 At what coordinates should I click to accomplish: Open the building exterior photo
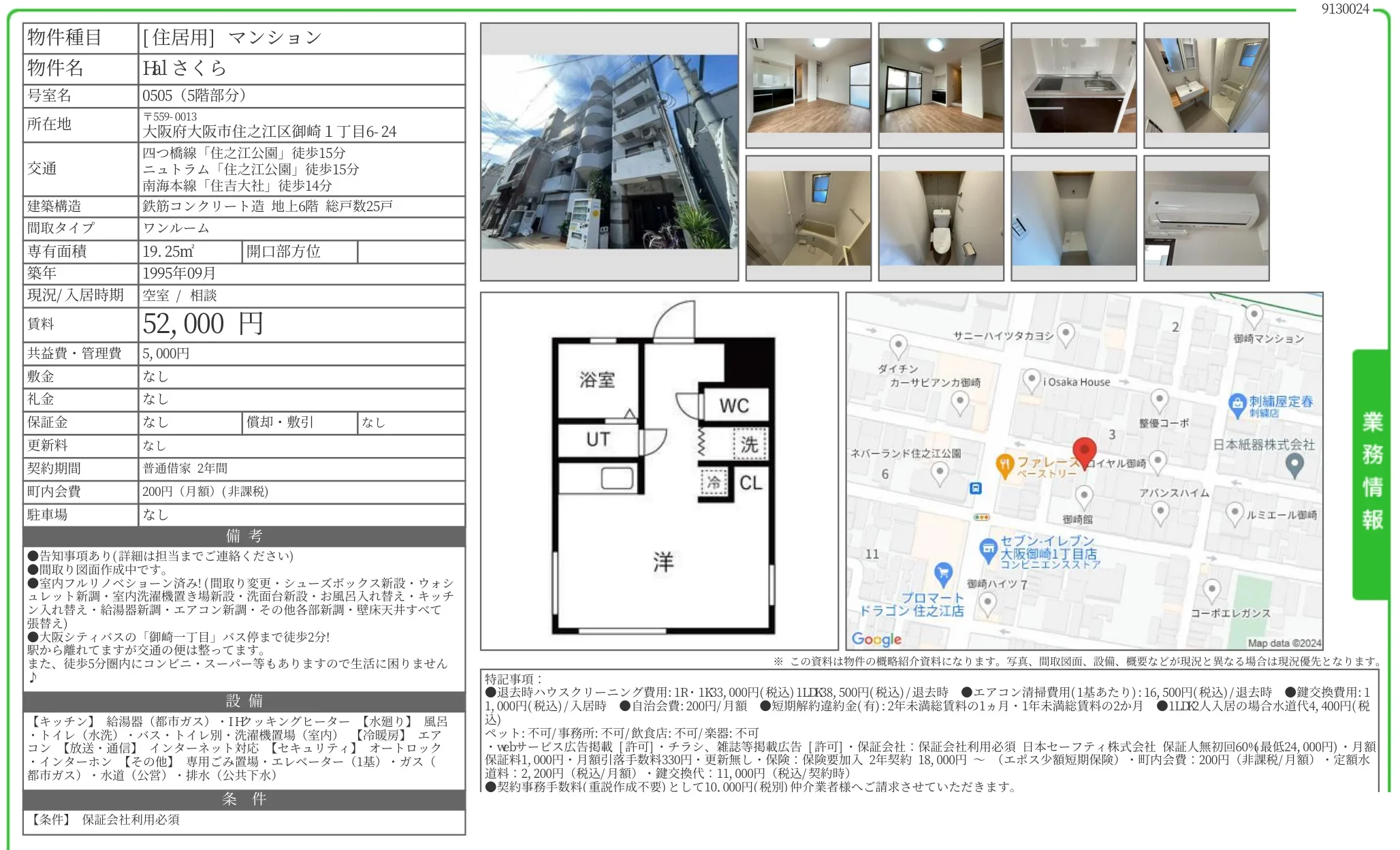609,152
